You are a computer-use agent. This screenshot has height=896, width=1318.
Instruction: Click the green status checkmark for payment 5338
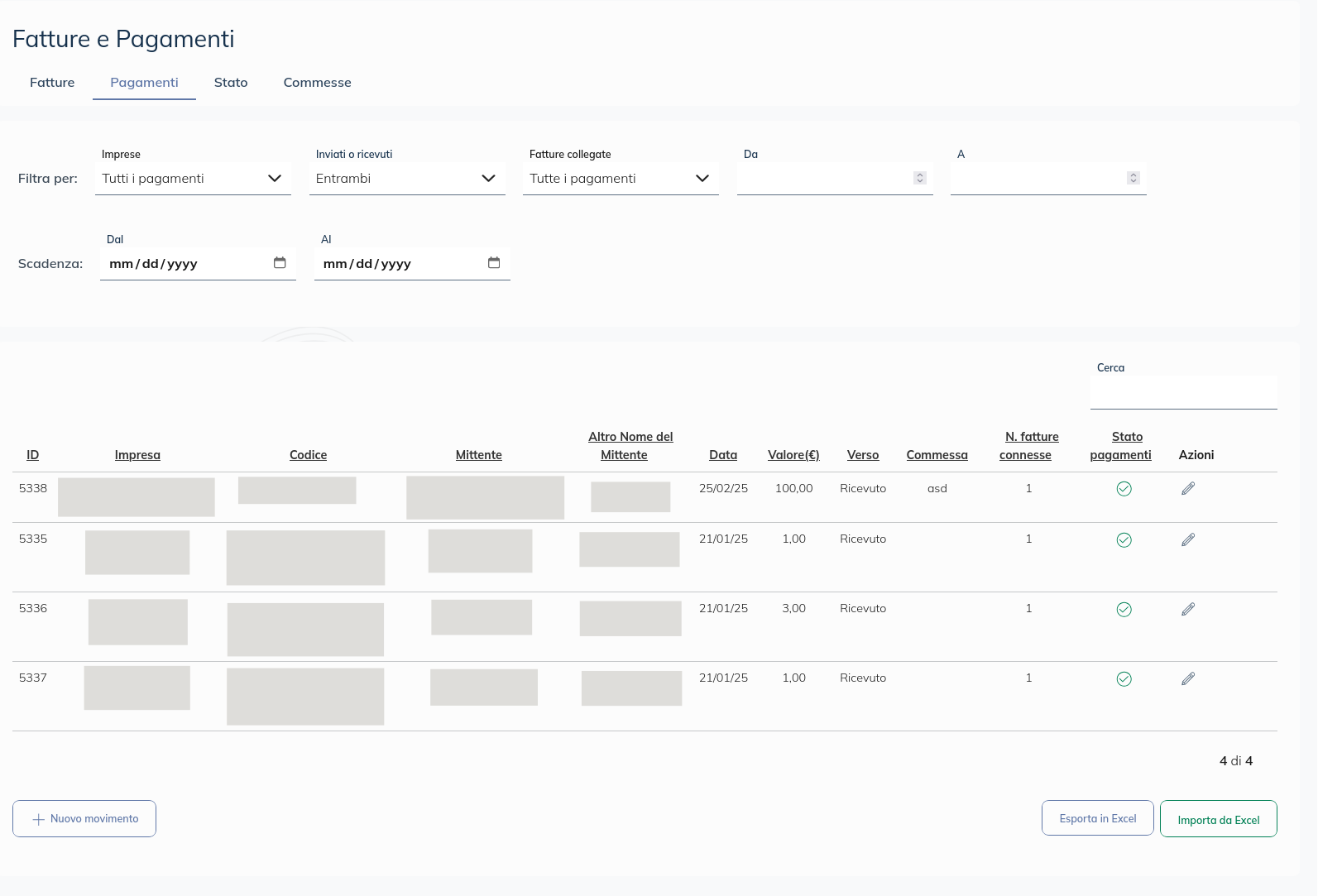(x=1124, y=489)
